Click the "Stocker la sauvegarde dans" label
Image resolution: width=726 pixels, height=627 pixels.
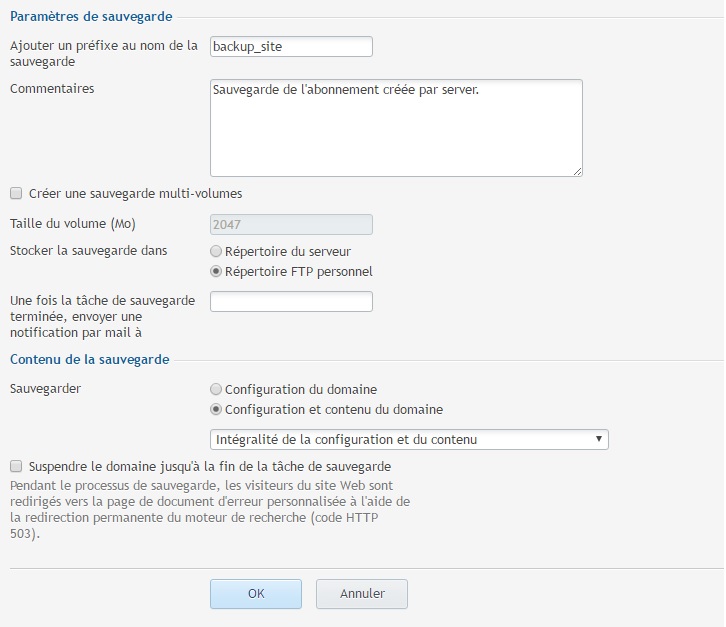88,251
